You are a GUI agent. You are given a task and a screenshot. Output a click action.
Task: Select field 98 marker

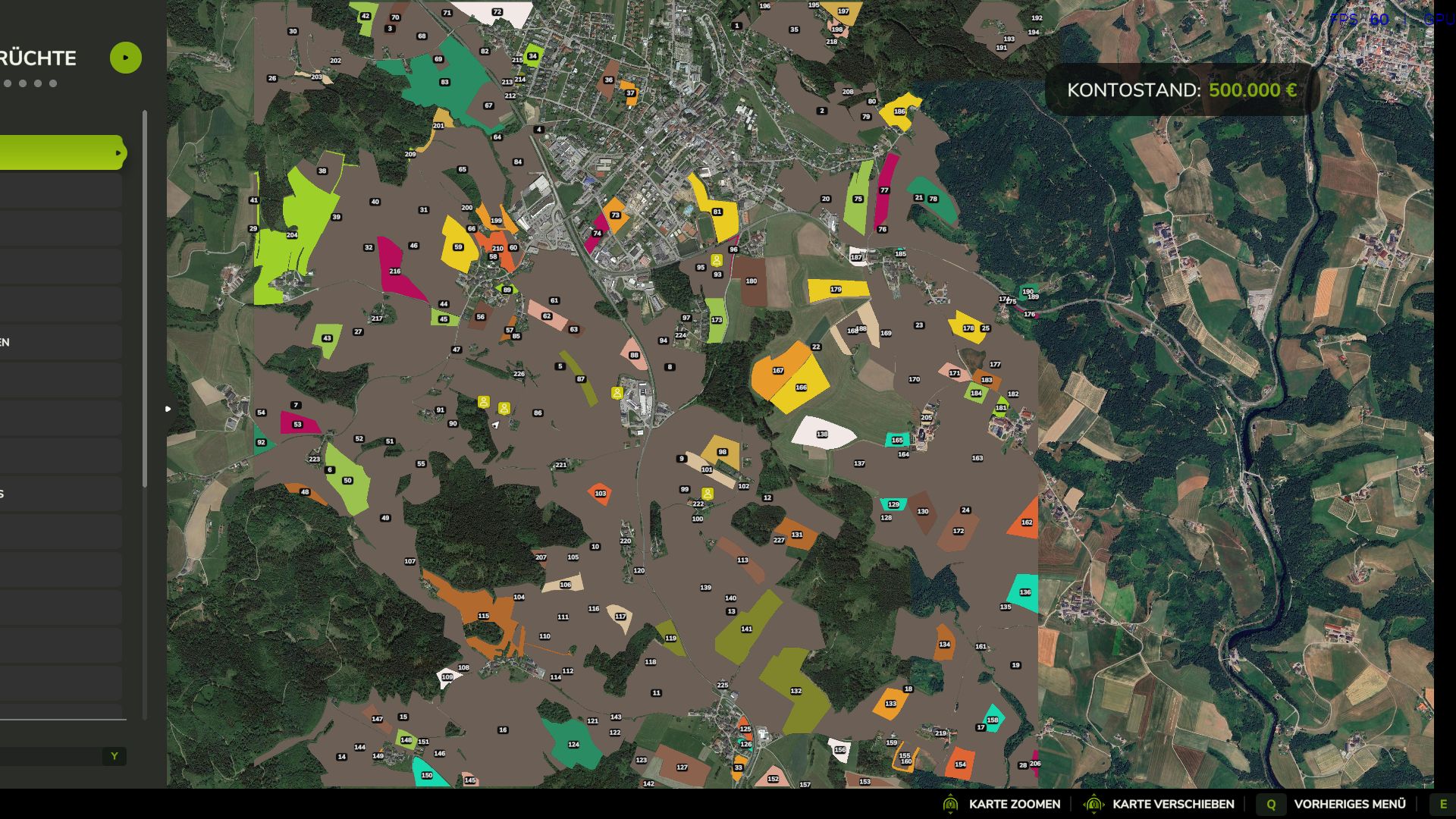coord(722,452)
